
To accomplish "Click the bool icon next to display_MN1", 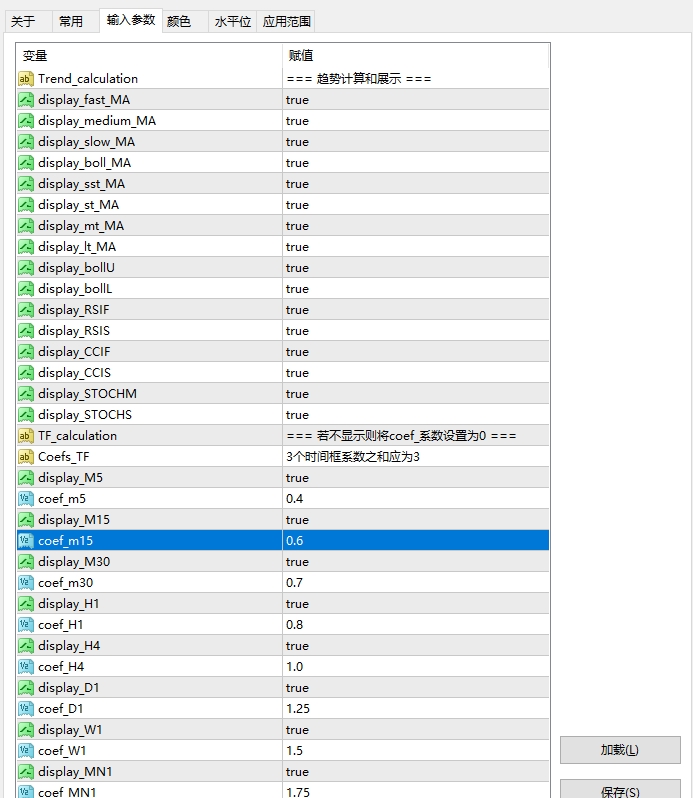I will point(26,772).
